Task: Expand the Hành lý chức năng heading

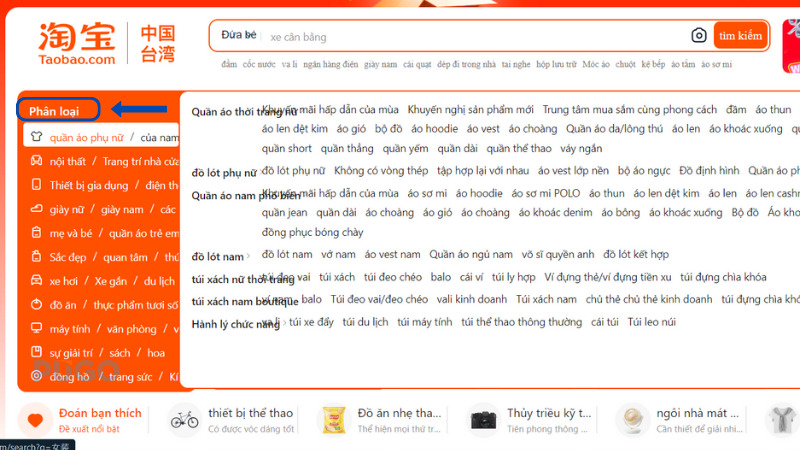Action: click(x=235, y=324)
